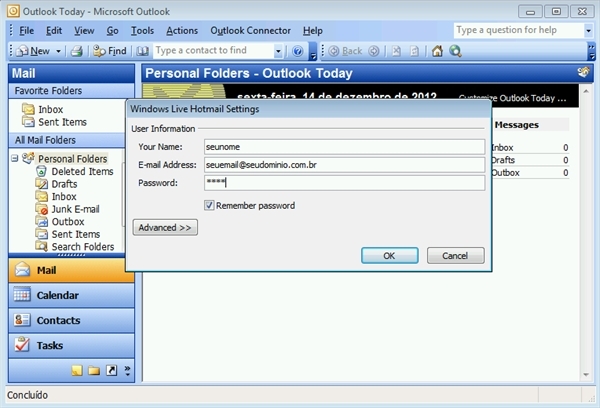
Task: Open the help question dropdown arrow
Action: tap(588, 31)
